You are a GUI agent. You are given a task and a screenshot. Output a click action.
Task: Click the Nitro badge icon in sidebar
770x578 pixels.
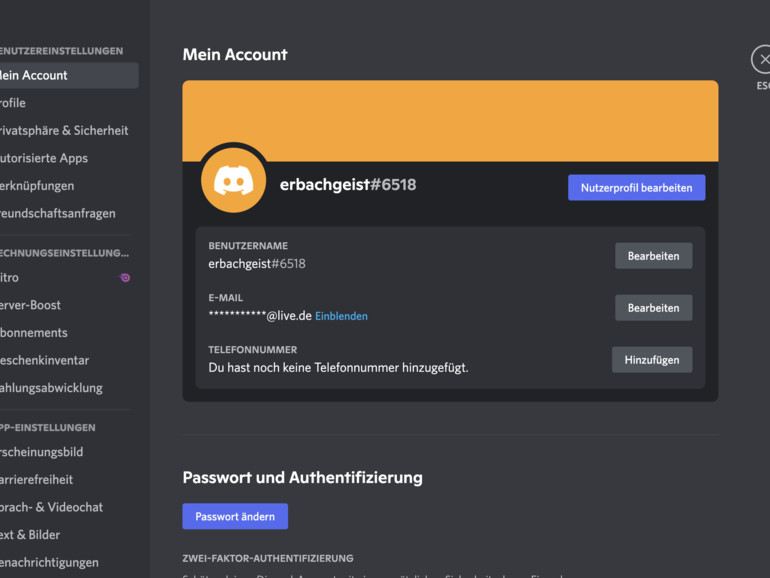point(125,277)
